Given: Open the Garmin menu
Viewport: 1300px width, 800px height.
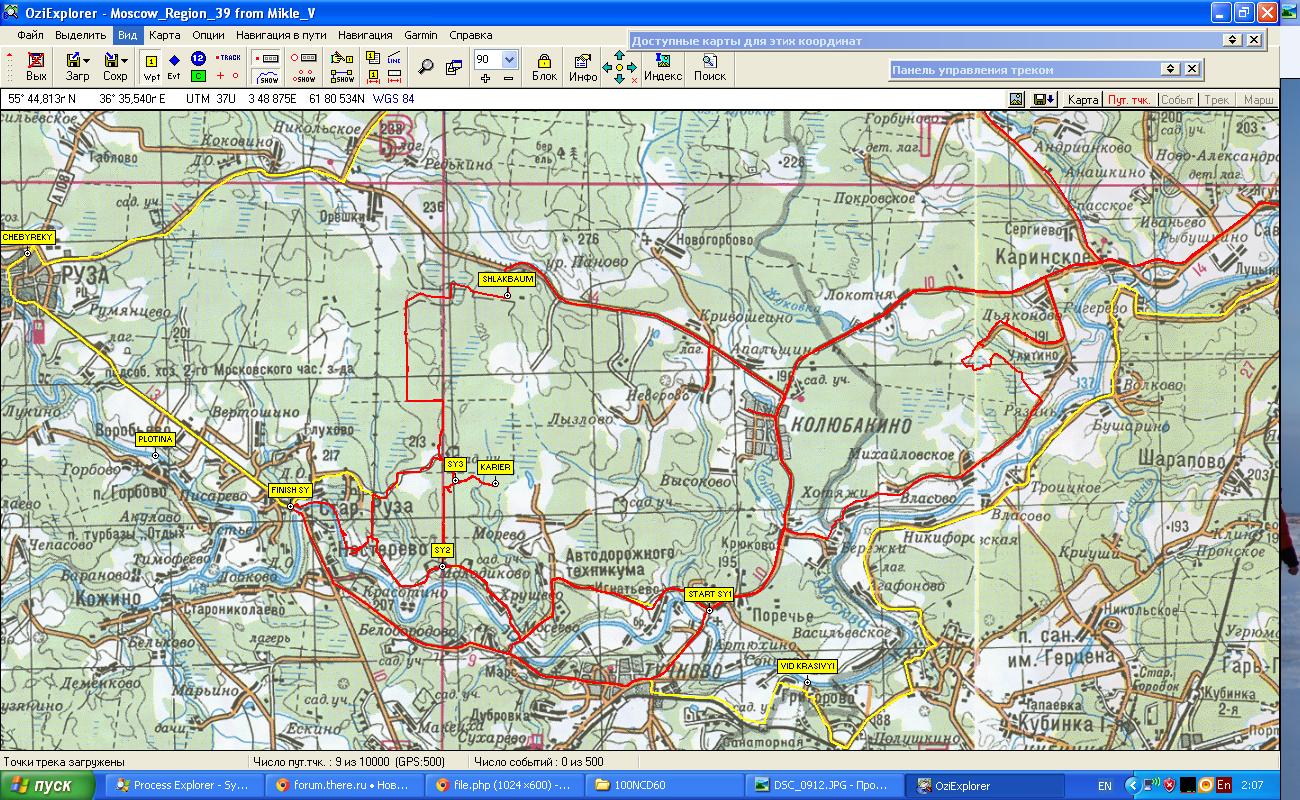Looking at the screenshot, I should tap(420, 34).
